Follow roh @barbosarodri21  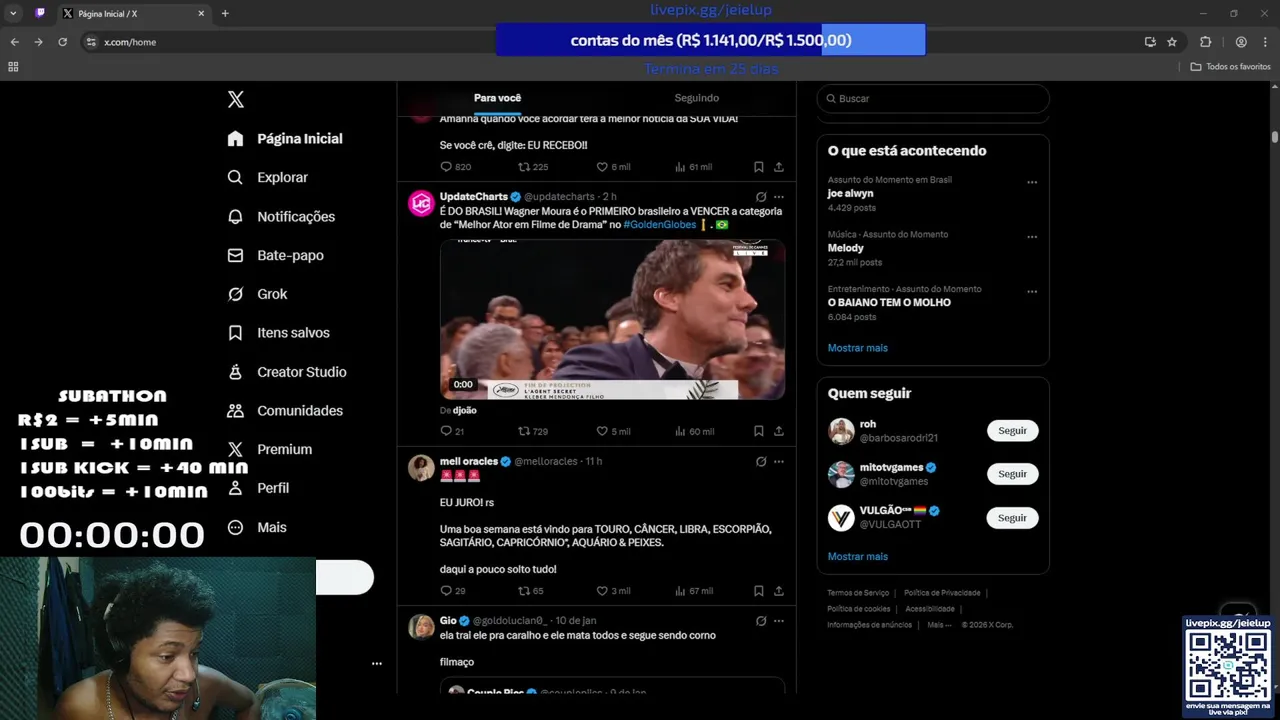(x=1012, y=431)
